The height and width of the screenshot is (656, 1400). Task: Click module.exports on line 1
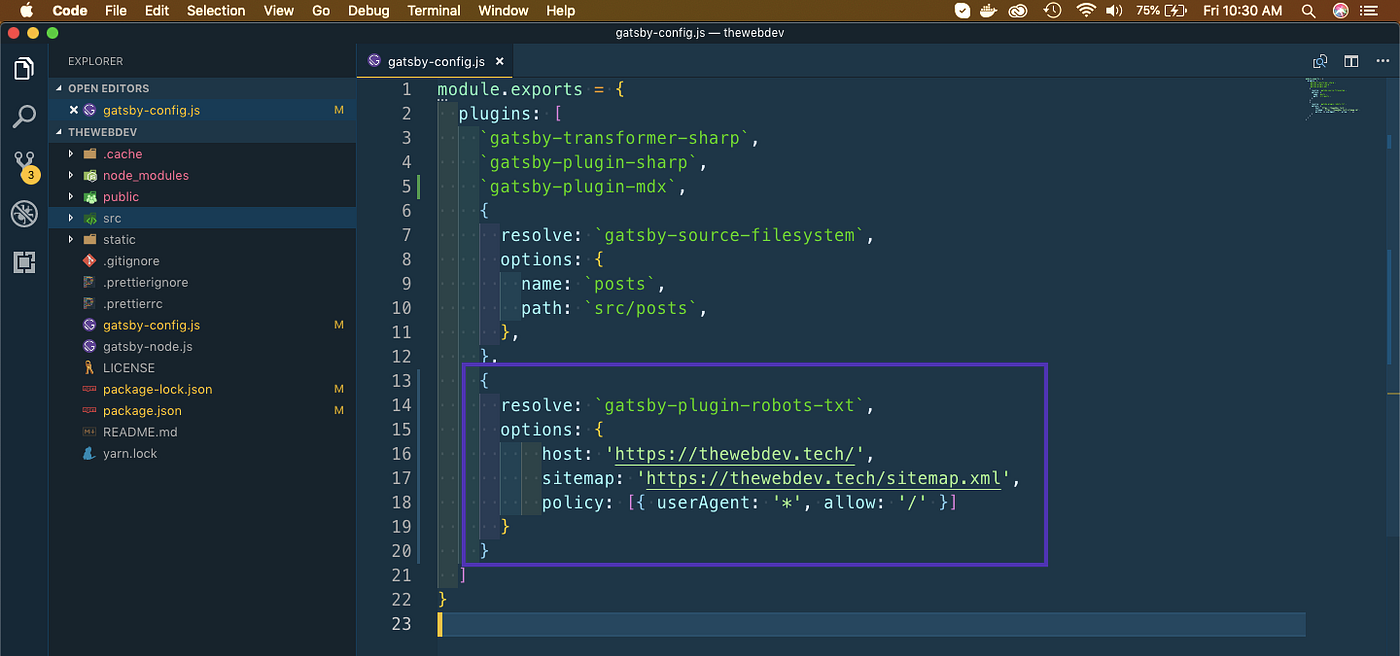point(509,89)
